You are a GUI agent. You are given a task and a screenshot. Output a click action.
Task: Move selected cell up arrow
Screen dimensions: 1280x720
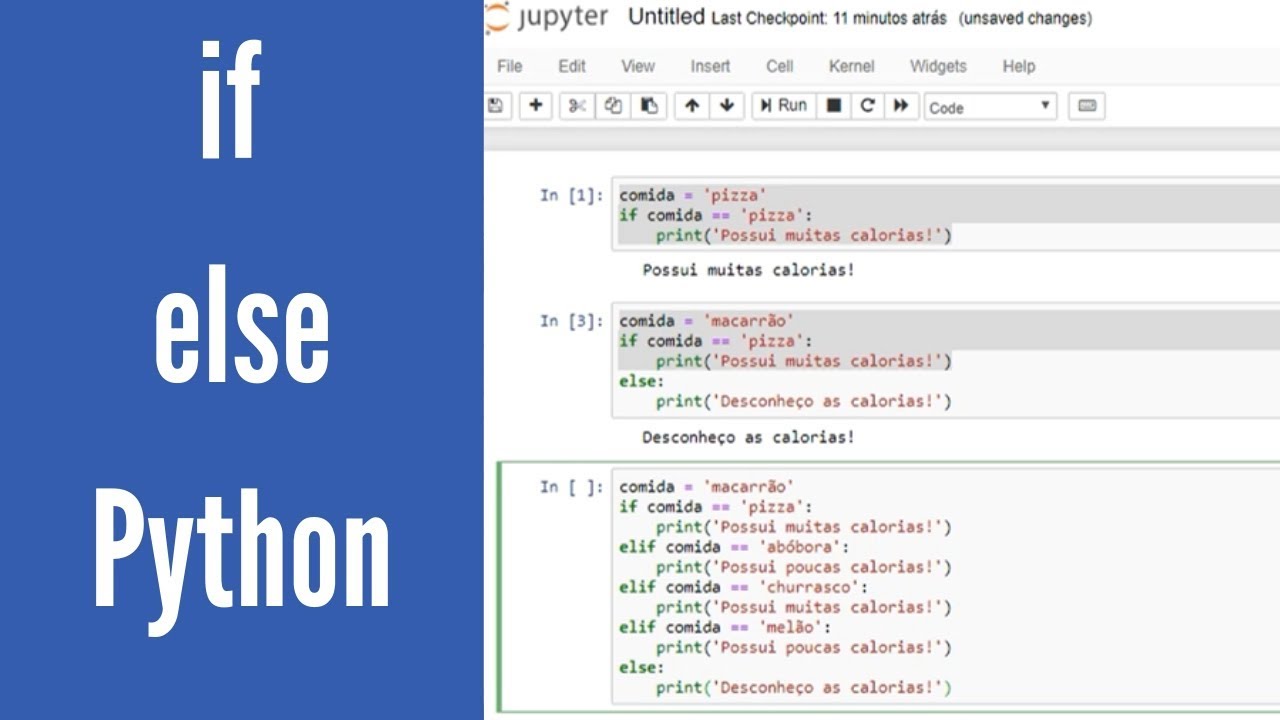(692, 105)
